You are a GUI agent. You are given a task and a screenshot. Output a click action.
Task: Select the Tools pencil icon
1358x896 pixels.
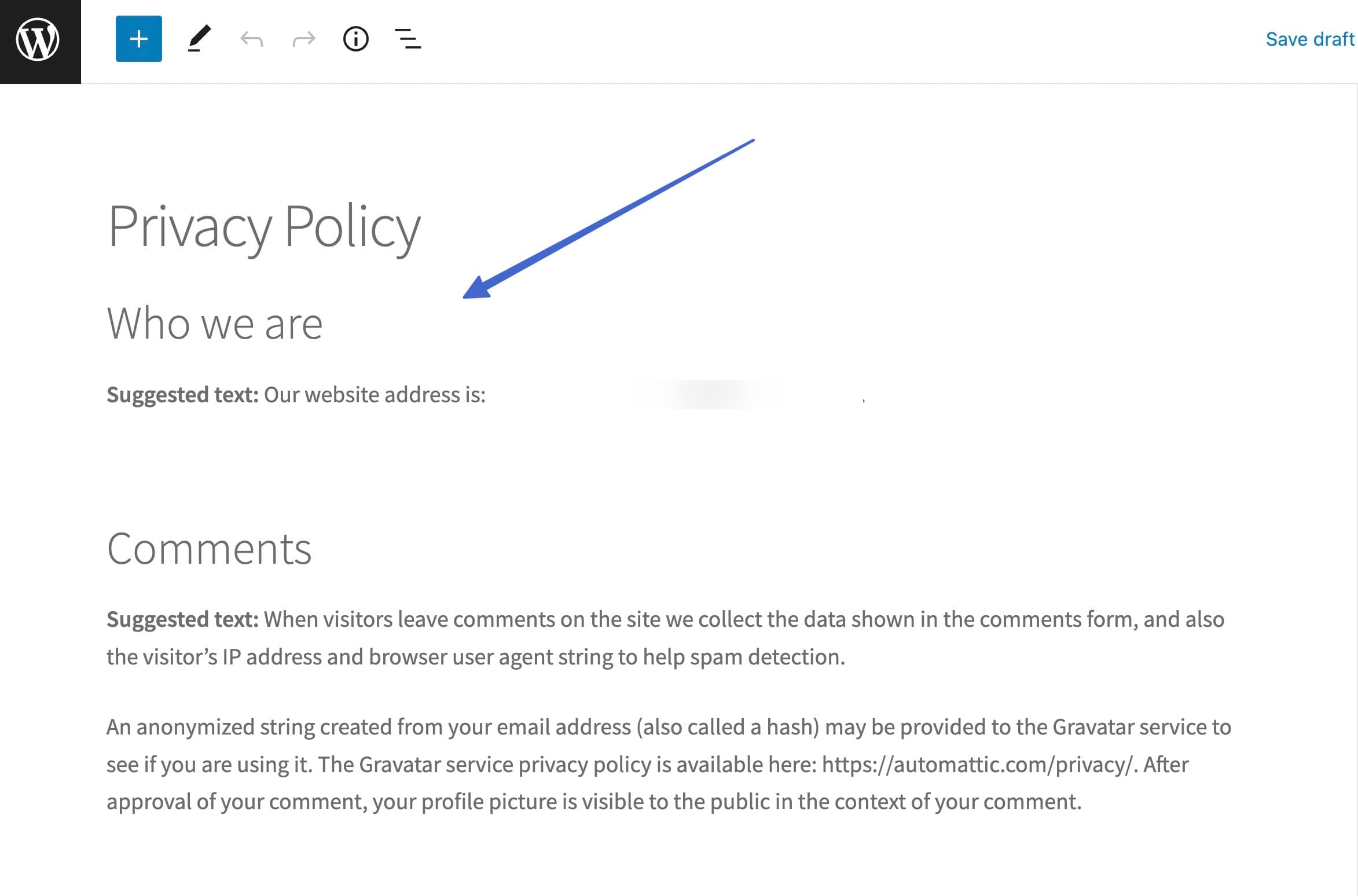tap(199, 39)
